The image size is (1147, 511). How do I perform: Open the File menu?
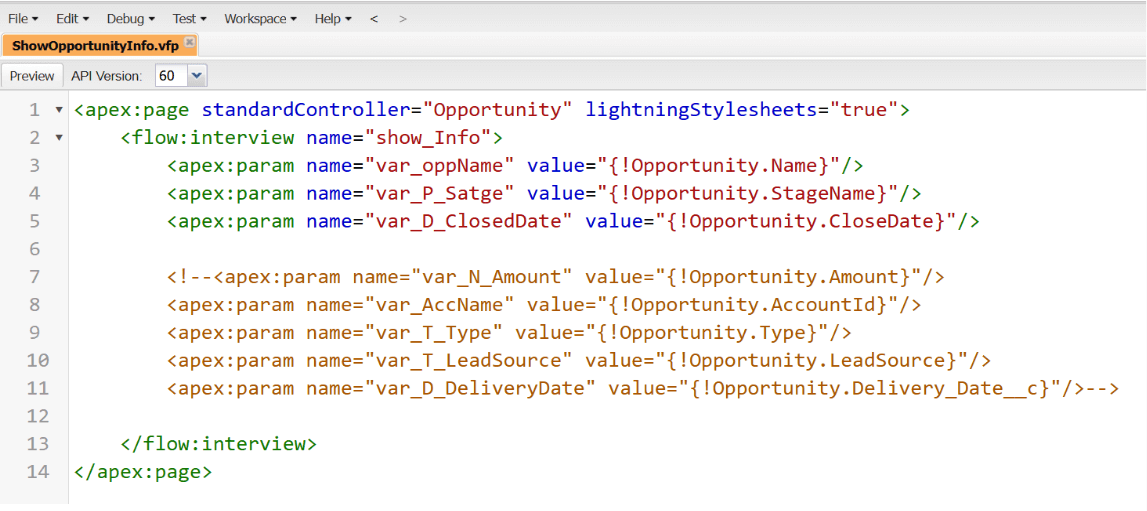pyautogui.click(x=23, y=18)
